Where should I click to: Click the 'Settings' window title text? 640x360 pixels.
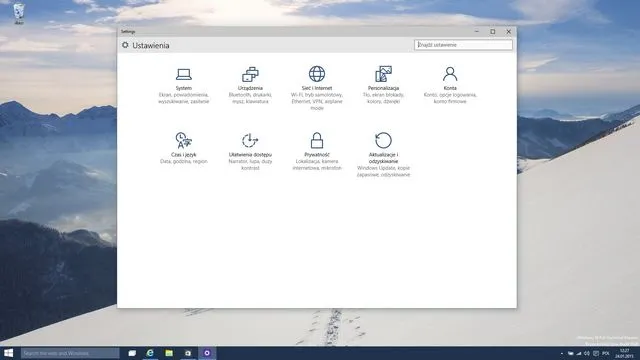(x=128, y=31)
